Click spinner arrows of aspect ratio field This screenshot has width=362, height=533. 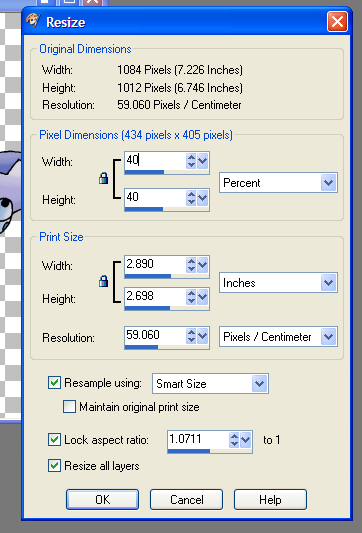coord(234,440)
